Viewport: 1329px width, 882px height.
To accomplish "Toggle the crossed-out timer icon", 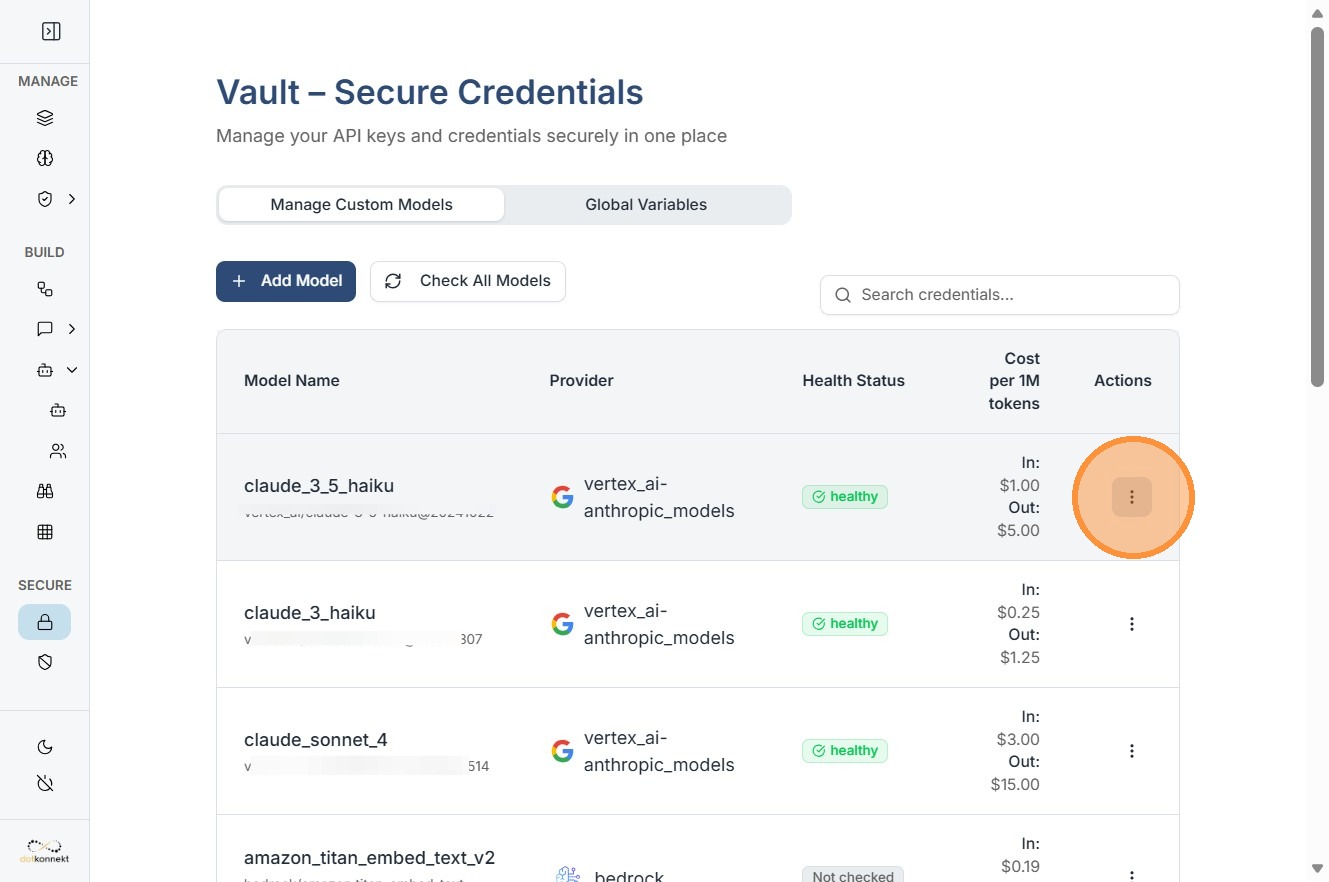I will tap(45, 783).
